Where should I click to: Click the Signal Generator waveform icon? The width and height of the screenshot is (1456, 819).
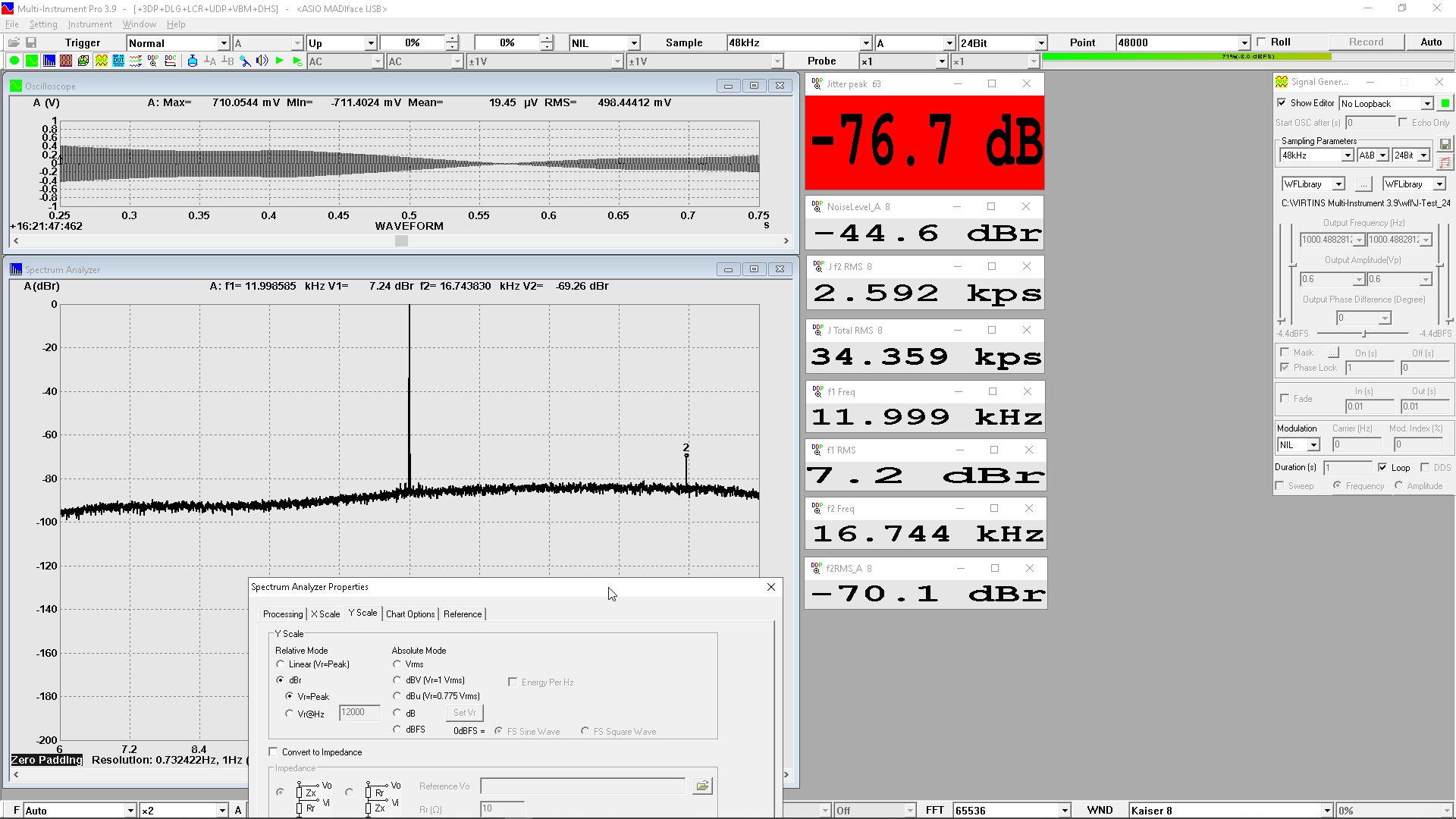point(101,61)
